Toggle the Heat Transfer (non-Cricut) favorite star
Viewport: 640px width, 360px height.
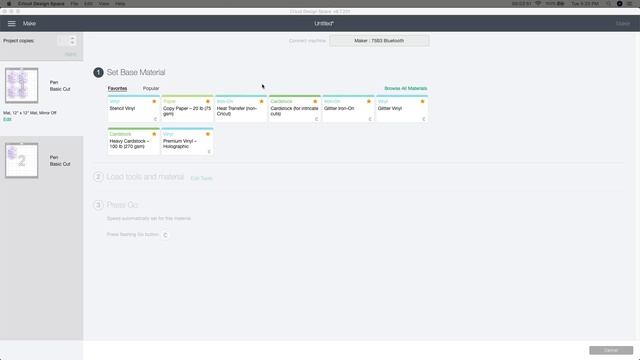pos(262,101)
